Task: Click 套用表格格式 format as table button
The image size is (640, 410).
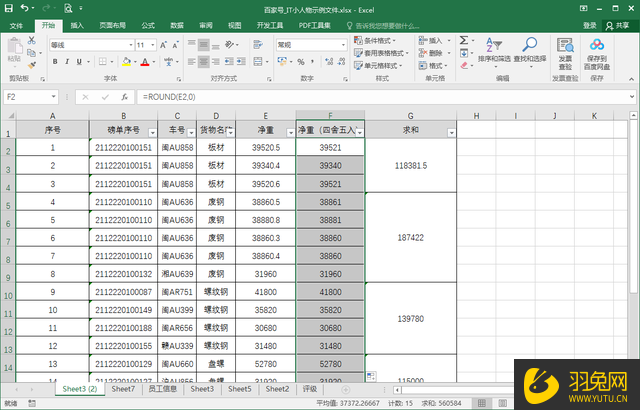Action: pyautogui.click(x=382, y=53)
